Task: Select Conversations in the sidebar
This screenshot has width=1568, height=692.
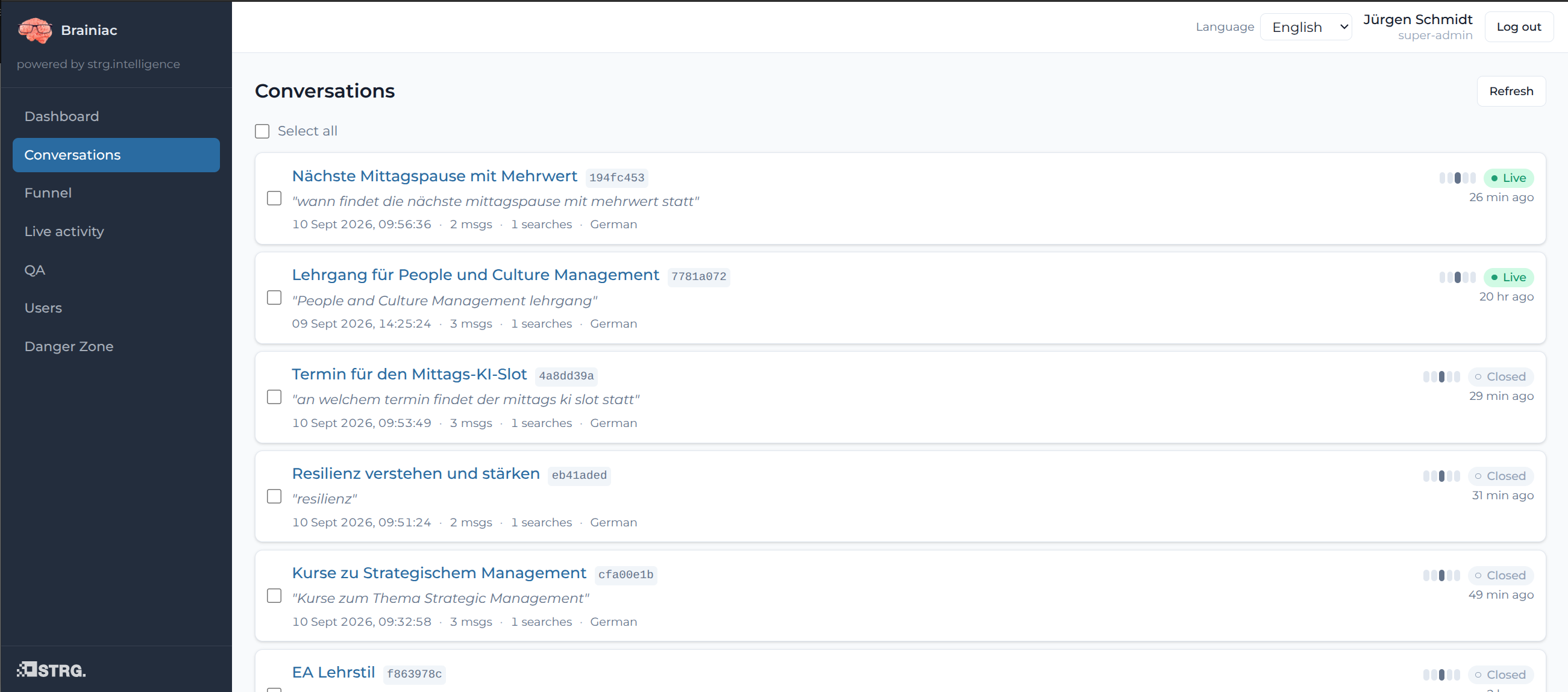Action: pos(116,155)
